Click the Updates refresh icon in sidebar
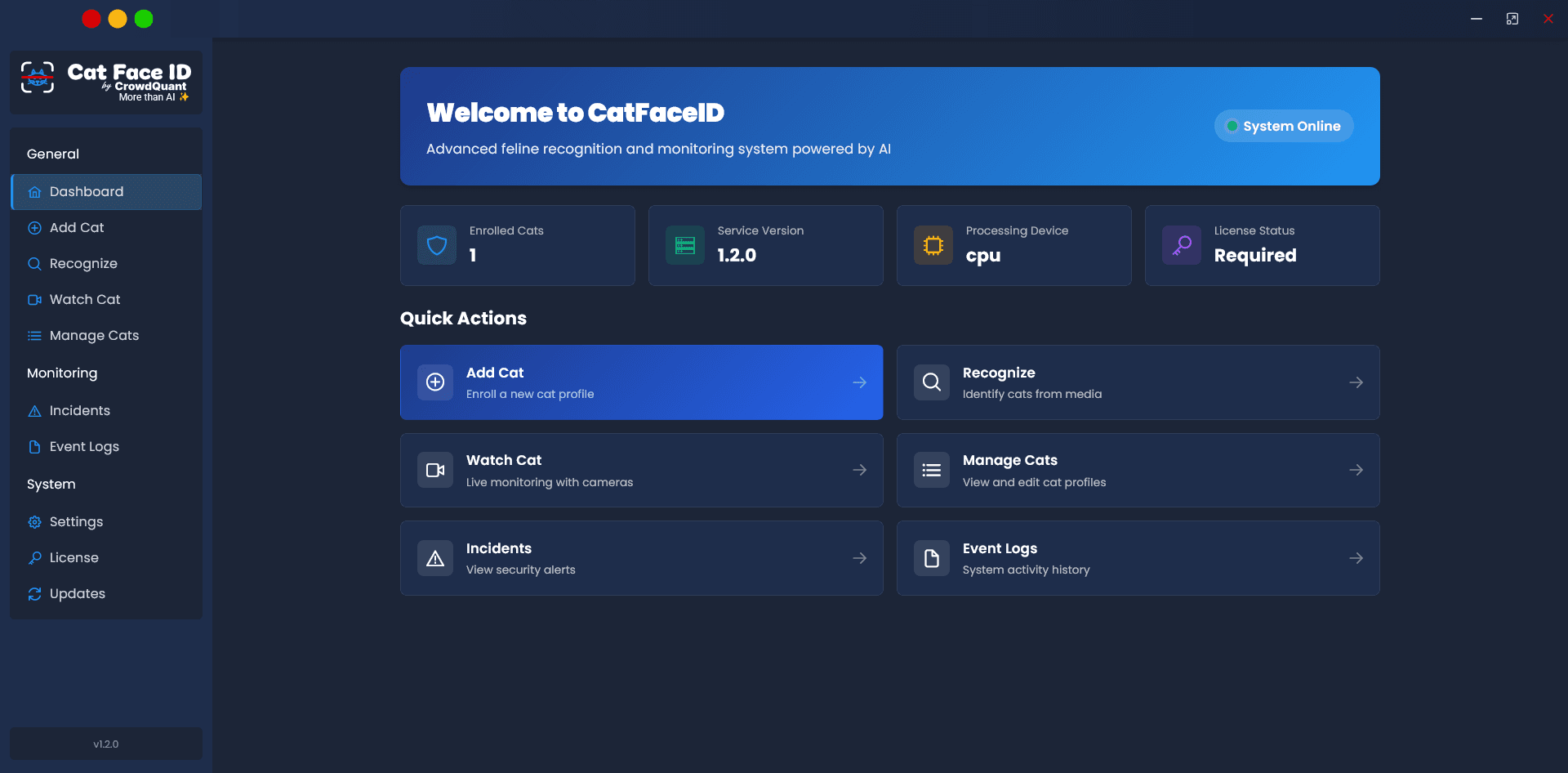This screenshot has height=773, width=1568. pos(34,594)
